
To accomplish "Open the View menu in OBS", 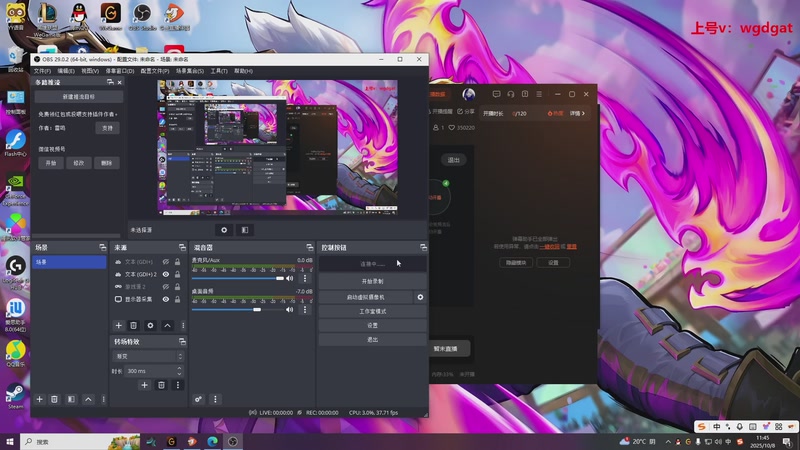I will pos(90,71).
